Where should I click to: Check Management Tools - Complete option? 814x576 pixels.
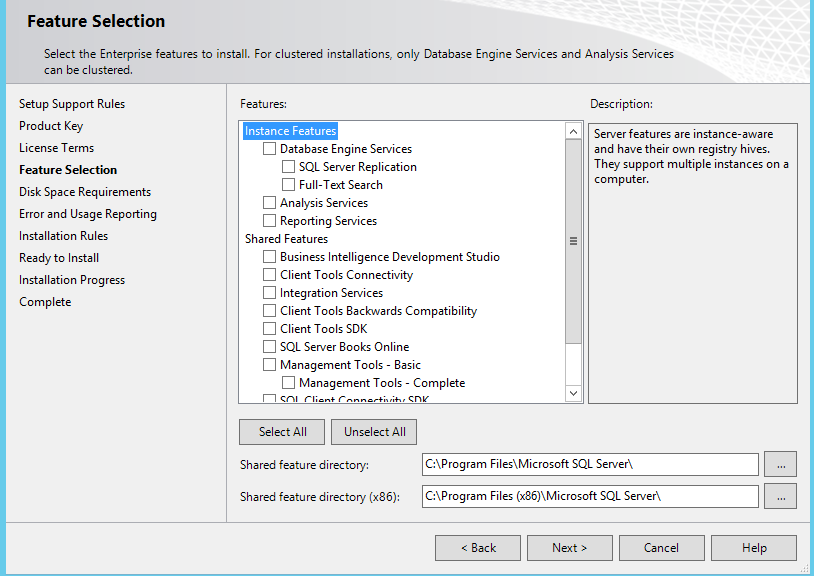click(288, 383)
